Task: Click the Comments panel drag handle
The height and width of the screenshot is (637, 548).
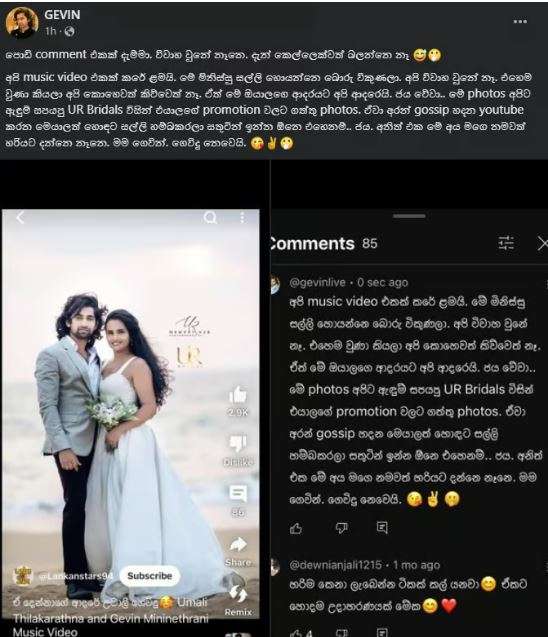Action: pos(409,216)
